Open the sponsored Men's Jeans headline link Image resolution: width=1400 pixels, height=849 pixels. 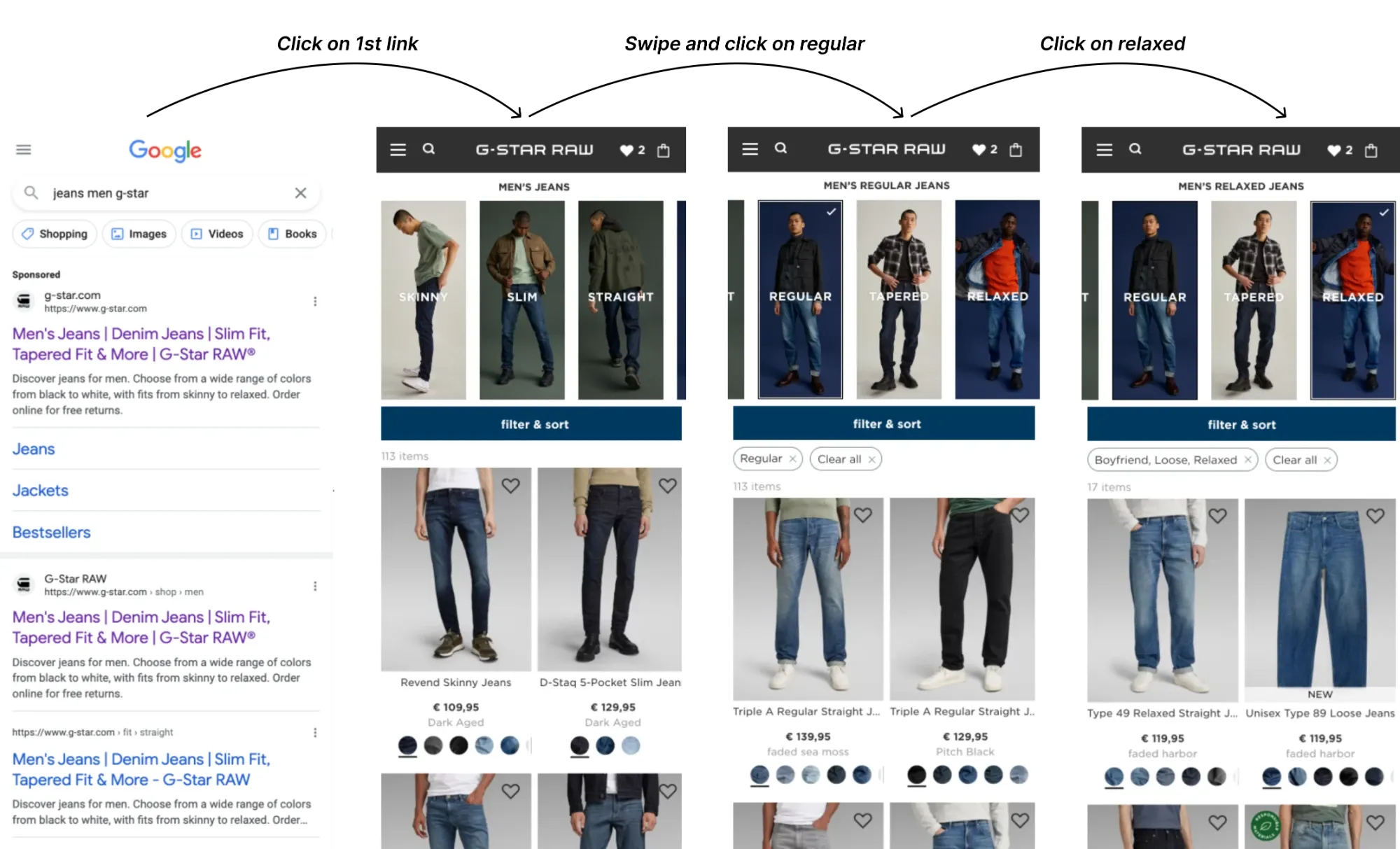point(141,344)
